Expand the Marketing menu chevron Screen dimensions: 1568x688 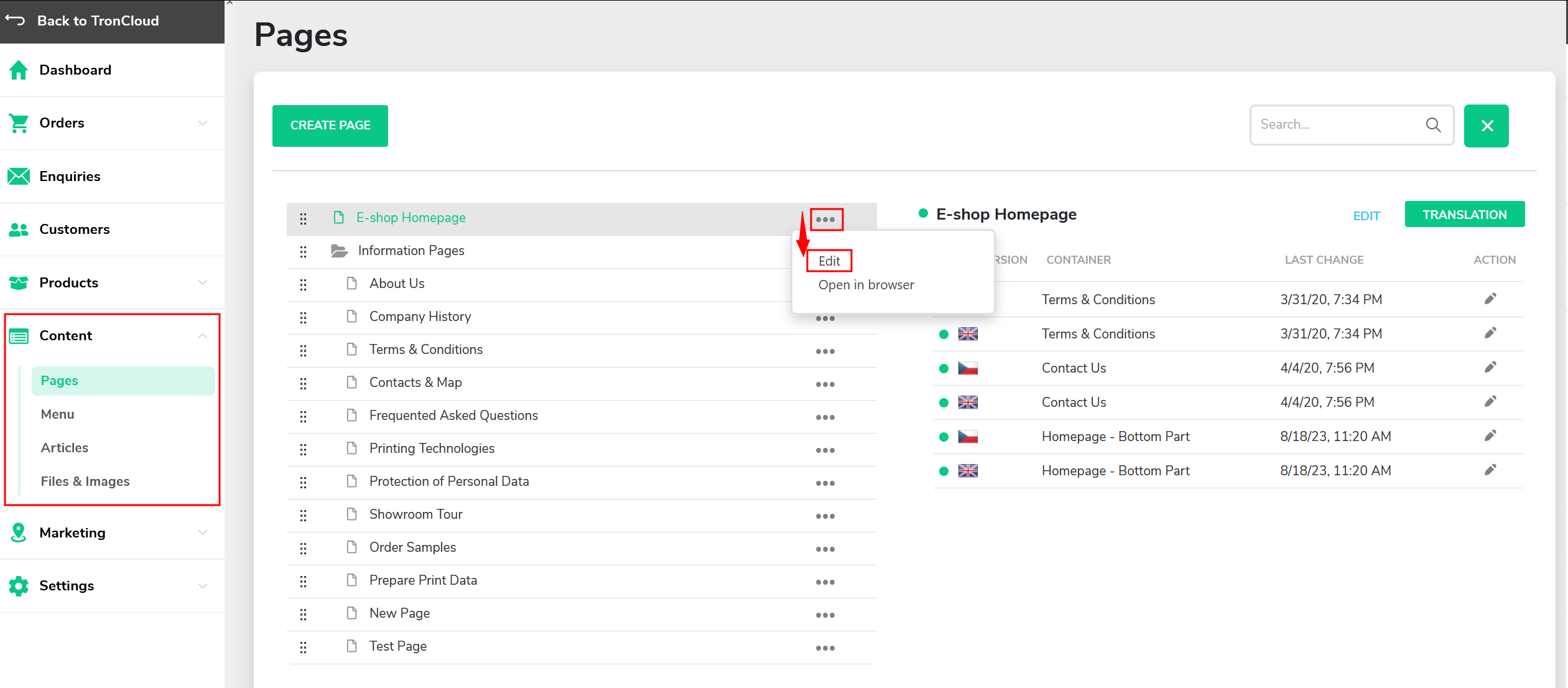click(x=203, y=532)
